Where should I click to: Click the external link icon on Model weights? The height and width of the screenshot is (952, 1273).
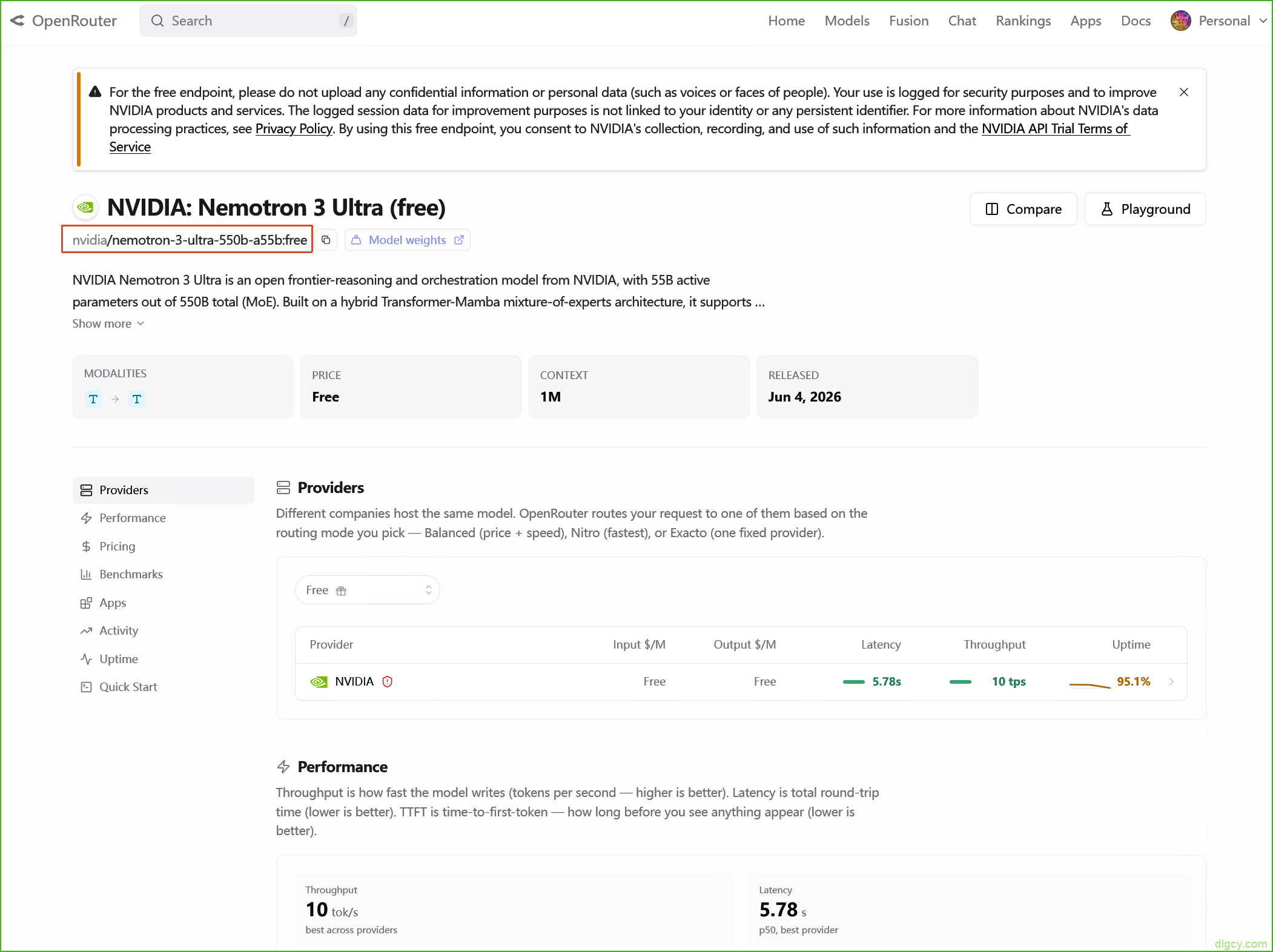459,240
